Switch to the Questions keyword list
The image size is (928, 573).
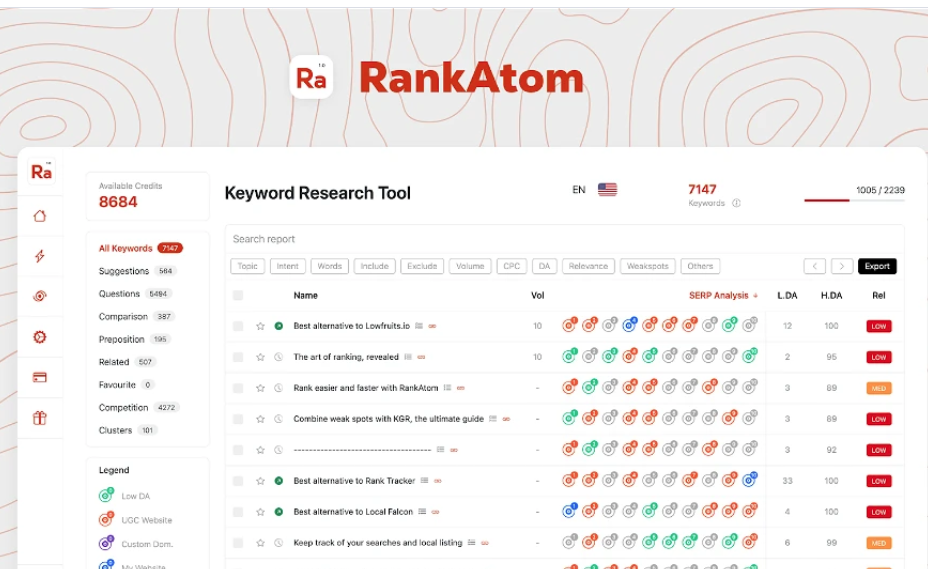(120, 294)
